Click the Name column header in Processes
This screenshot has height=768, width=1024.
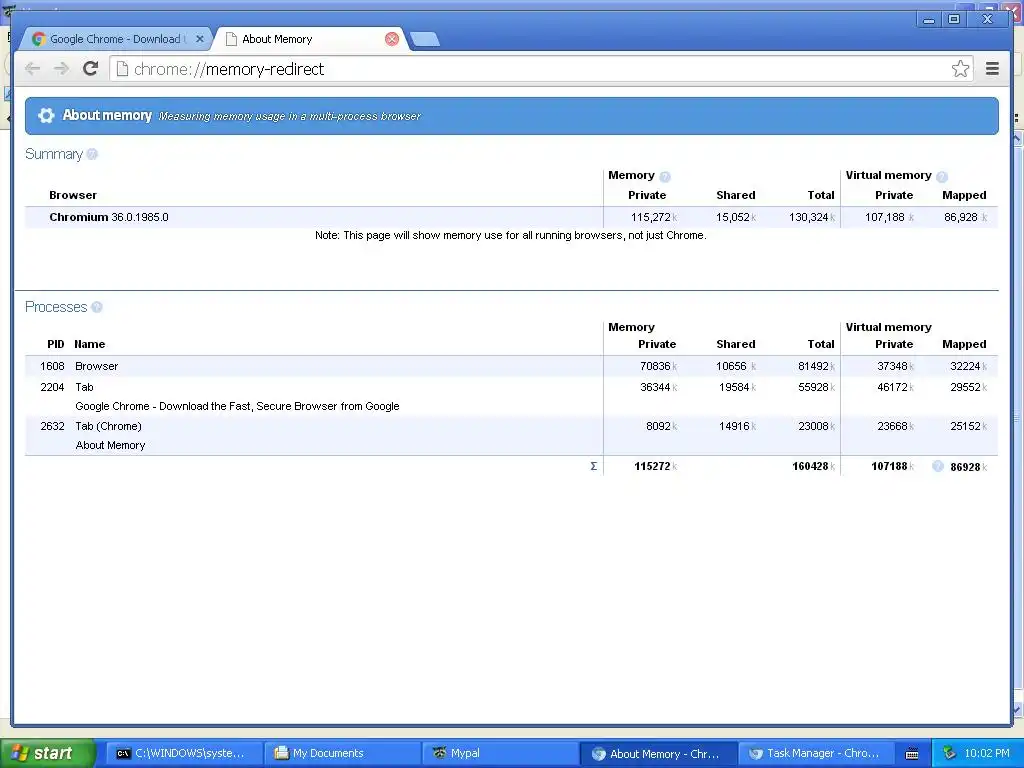tap(89, 344)
